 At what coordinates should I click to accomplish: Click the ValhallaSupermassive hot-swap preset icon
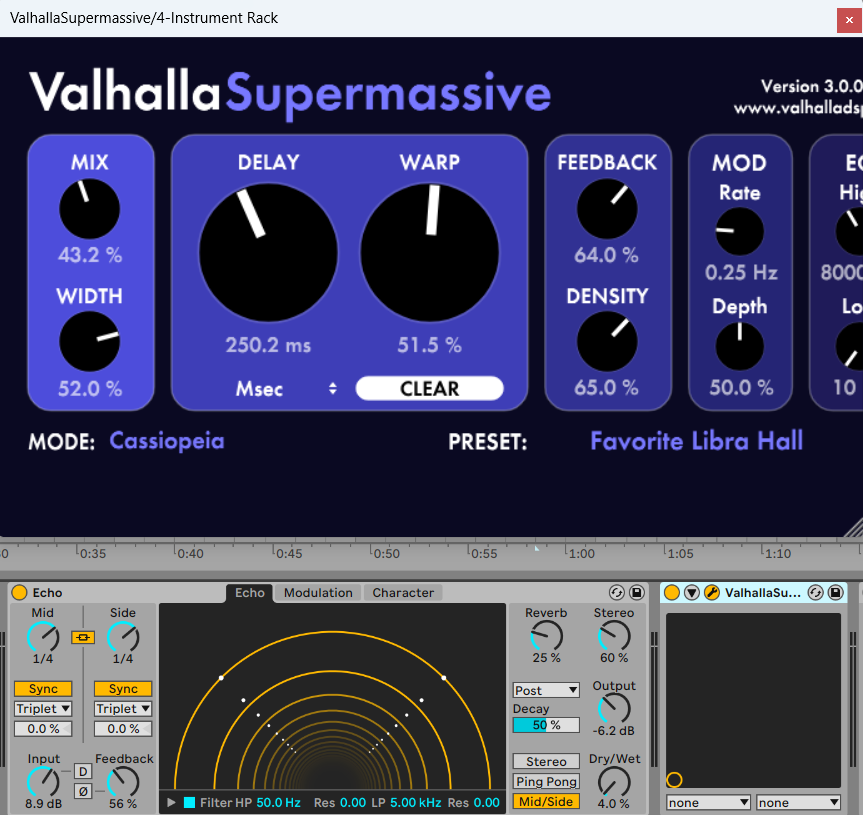[x=815, y=592]
